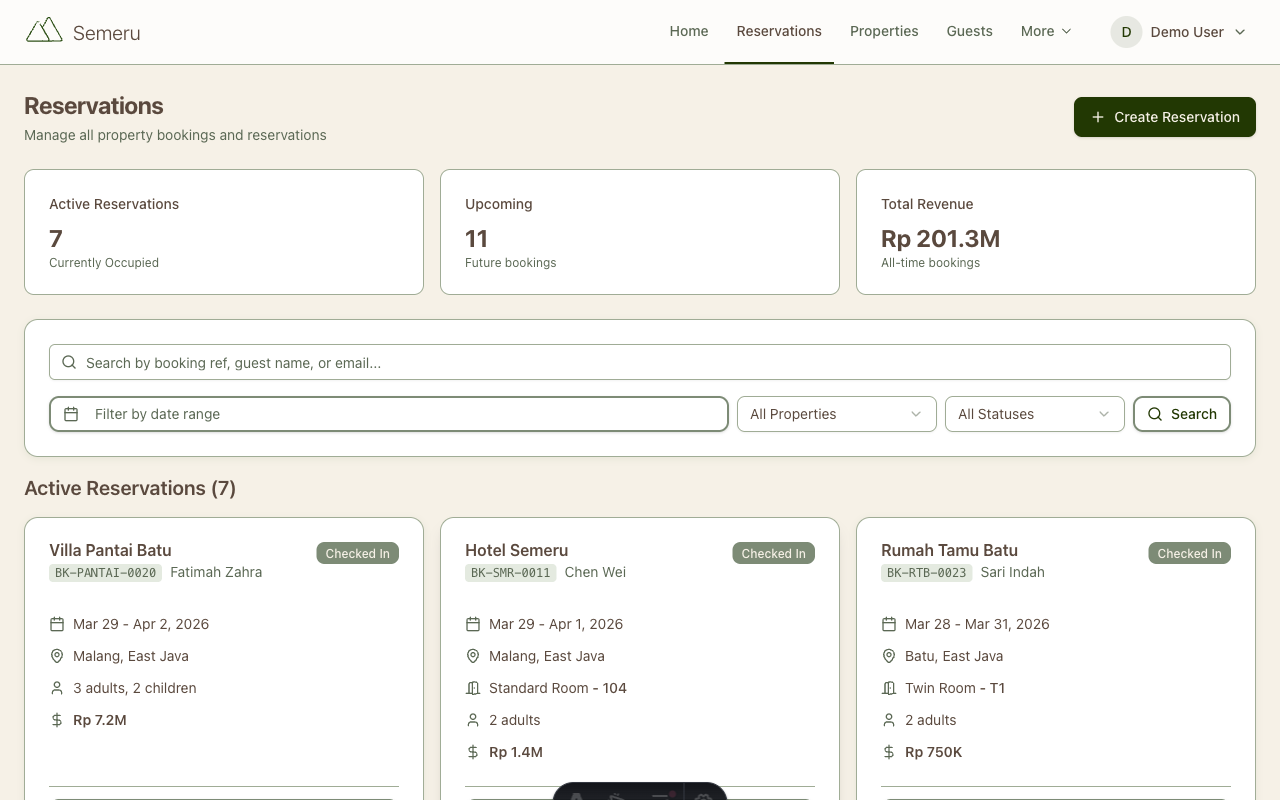Screen dimensions: 1280x800
Task: Expand the More navigation menu
Action: [1046, 32]
